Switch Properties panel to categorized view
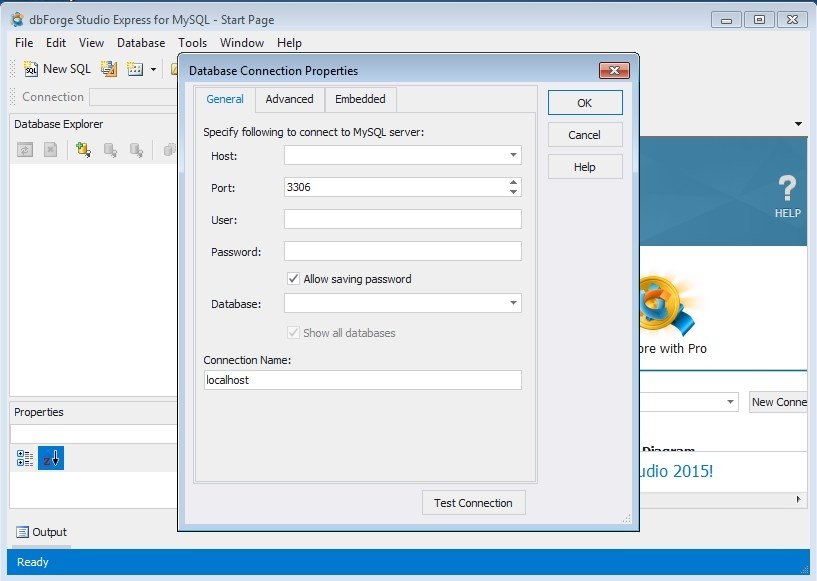The image size is (817, 581). click(24, 459)
